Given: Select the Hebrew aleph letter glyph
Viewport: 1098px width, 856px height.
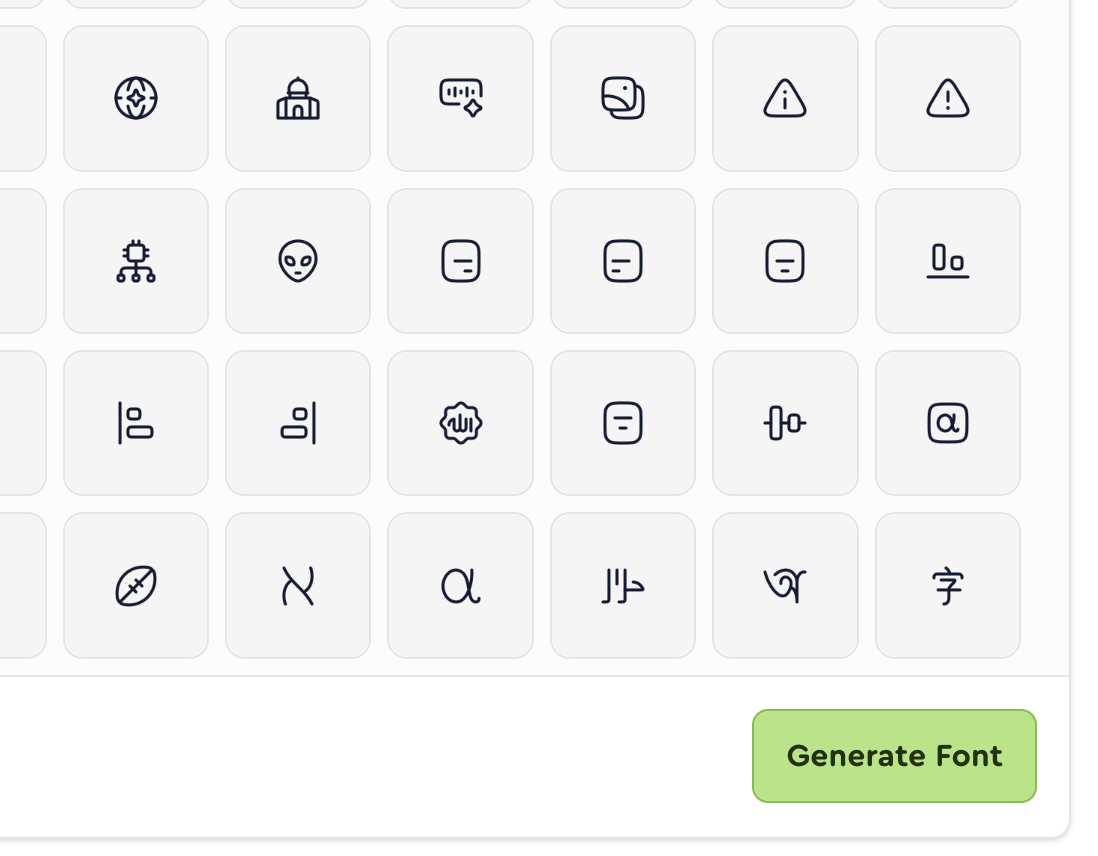Looking at the screenshot, I should [x=297, y=585].
